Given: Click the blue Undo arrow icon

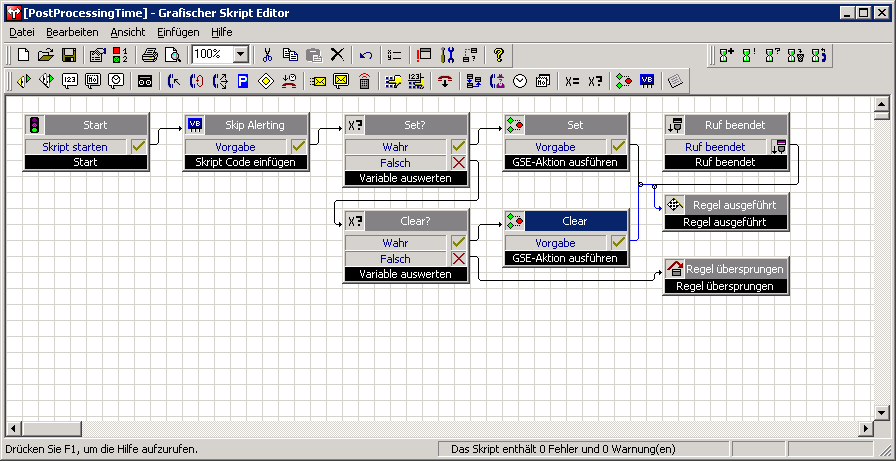Looking at the screenshot, I should (x=366, y=55).
